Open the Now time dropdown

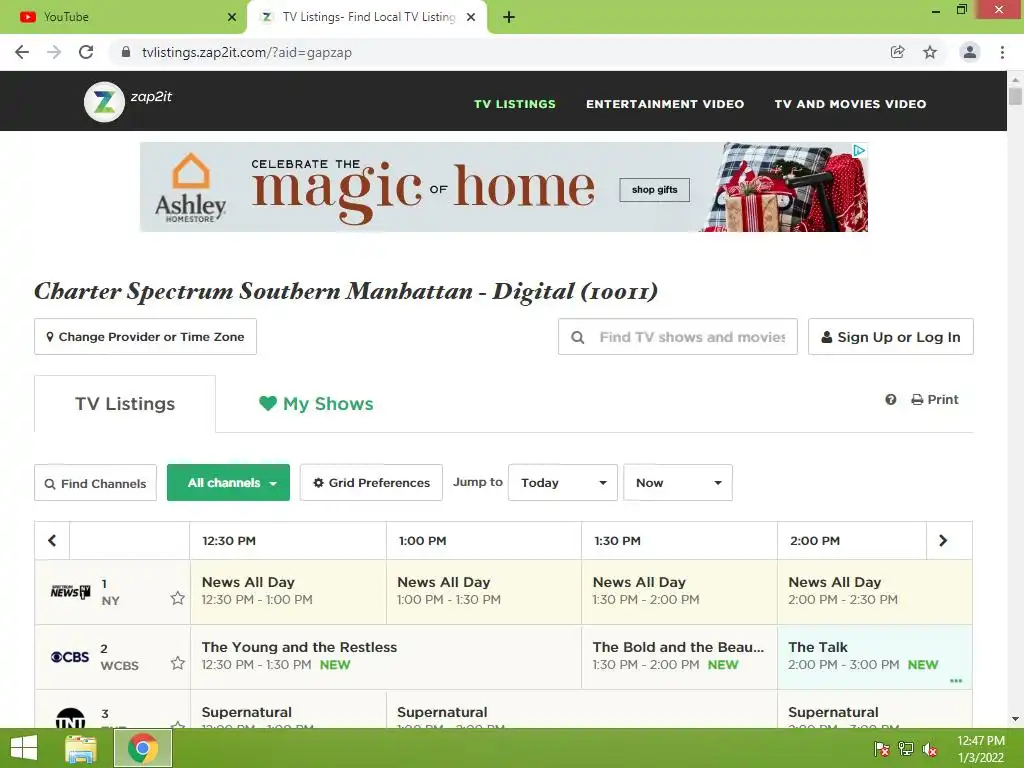tap(678, 483)
